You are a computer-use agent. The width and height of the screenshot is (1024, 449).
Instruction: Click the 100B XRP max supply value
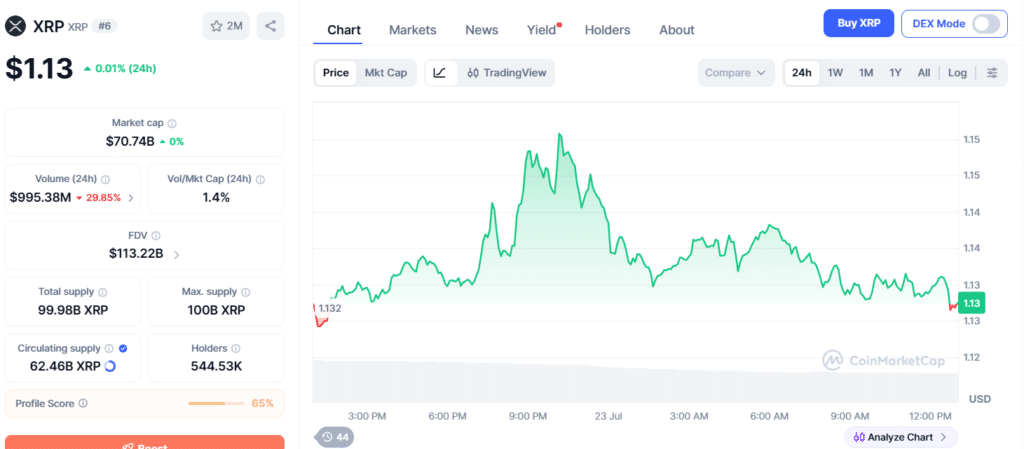click(x=216, y=310)
